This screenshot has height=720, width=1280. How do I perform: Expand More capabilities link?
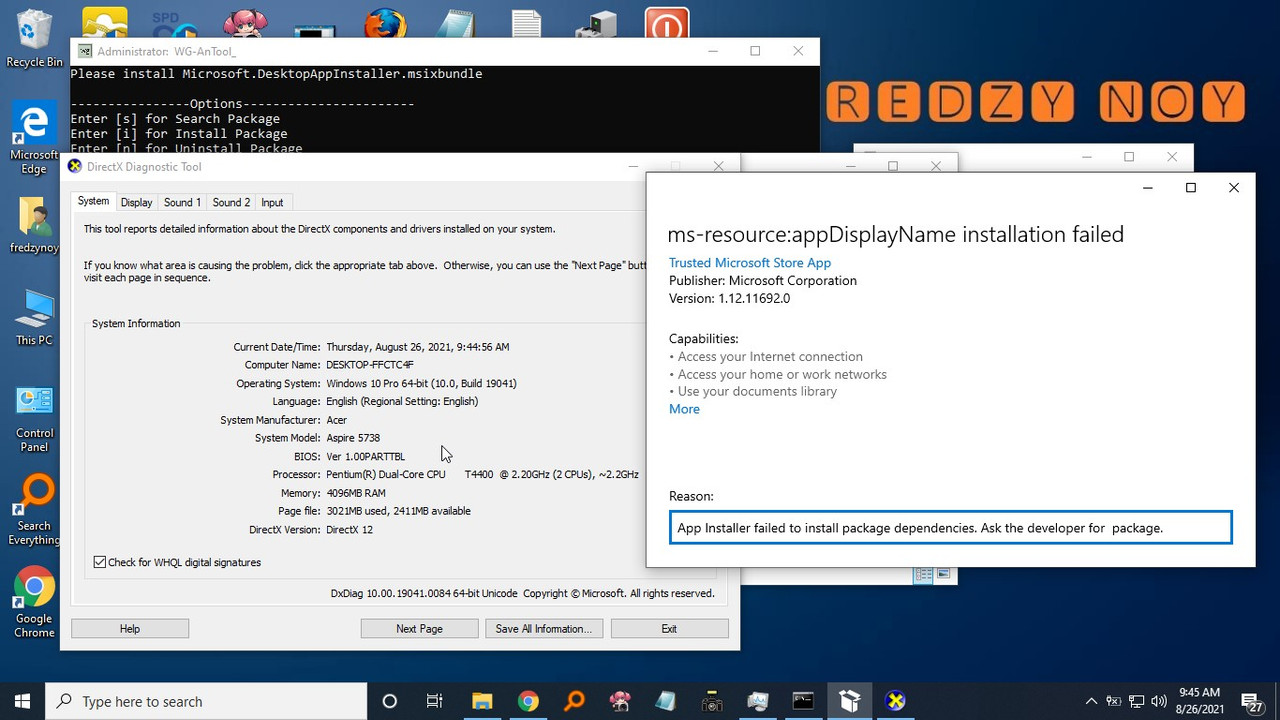click(684, 409)
